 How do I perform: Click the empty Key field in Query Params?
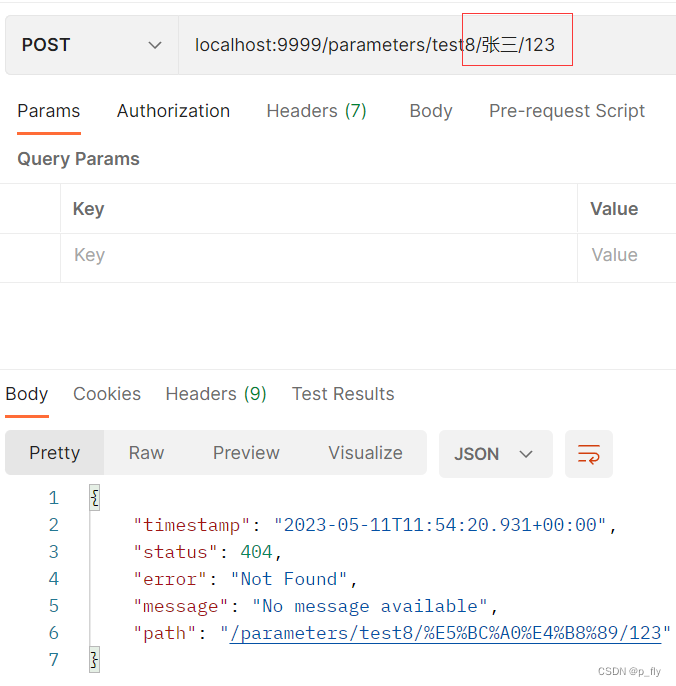(319, 255)
